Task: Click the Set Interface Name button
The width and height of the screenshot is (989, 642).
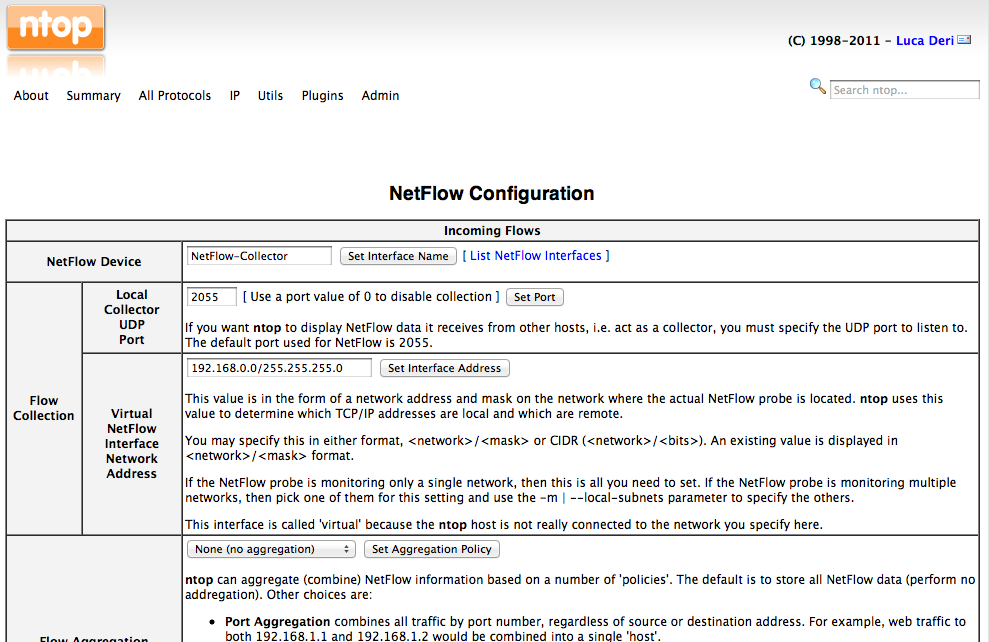Action: coord(398,256)
